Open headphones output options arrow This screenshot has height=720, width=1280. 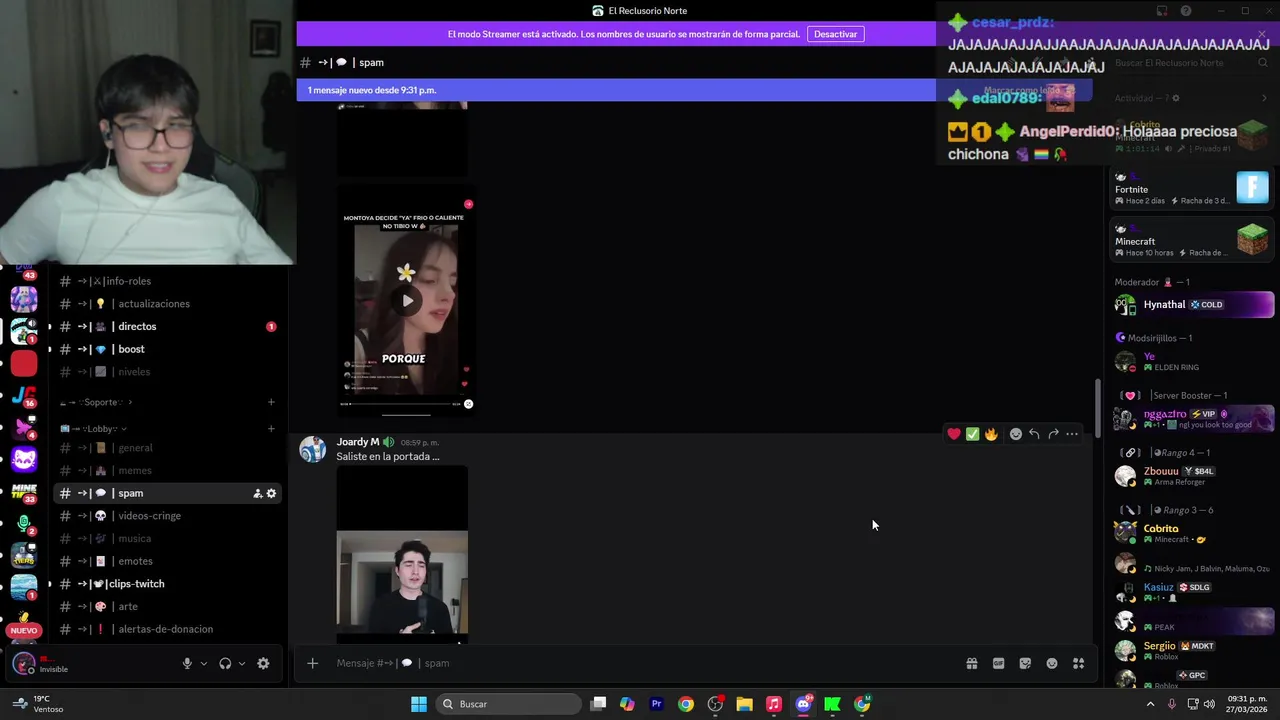[242, 663]
